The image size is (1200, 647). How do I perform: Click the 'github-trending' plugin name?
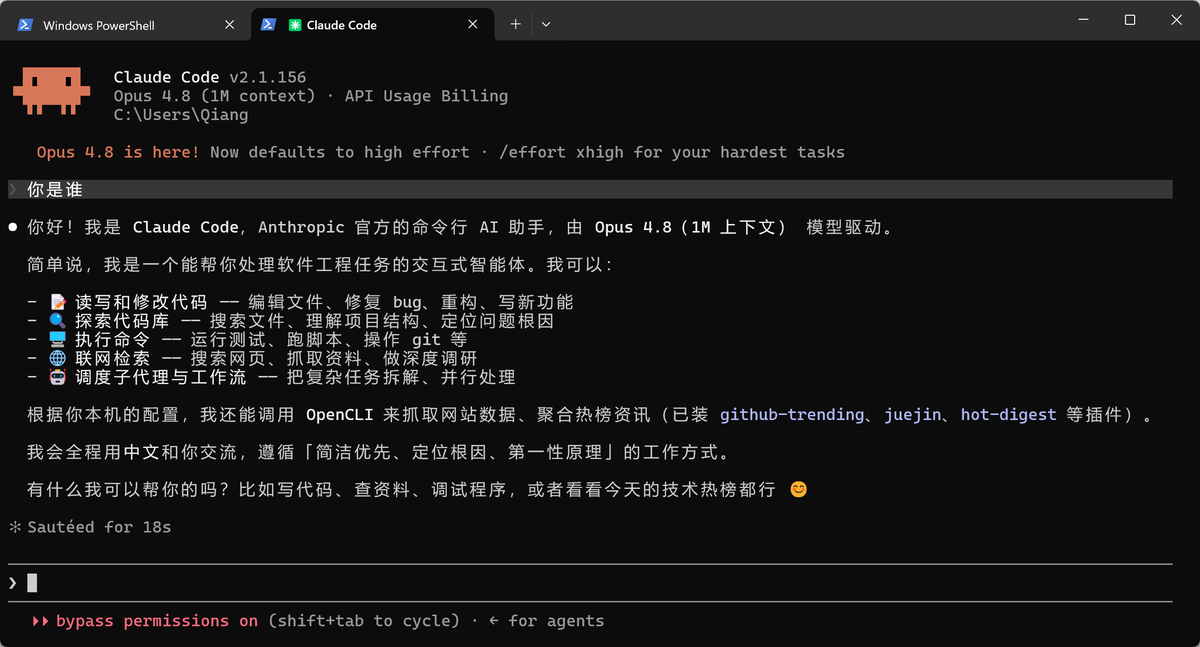point(792,414)
